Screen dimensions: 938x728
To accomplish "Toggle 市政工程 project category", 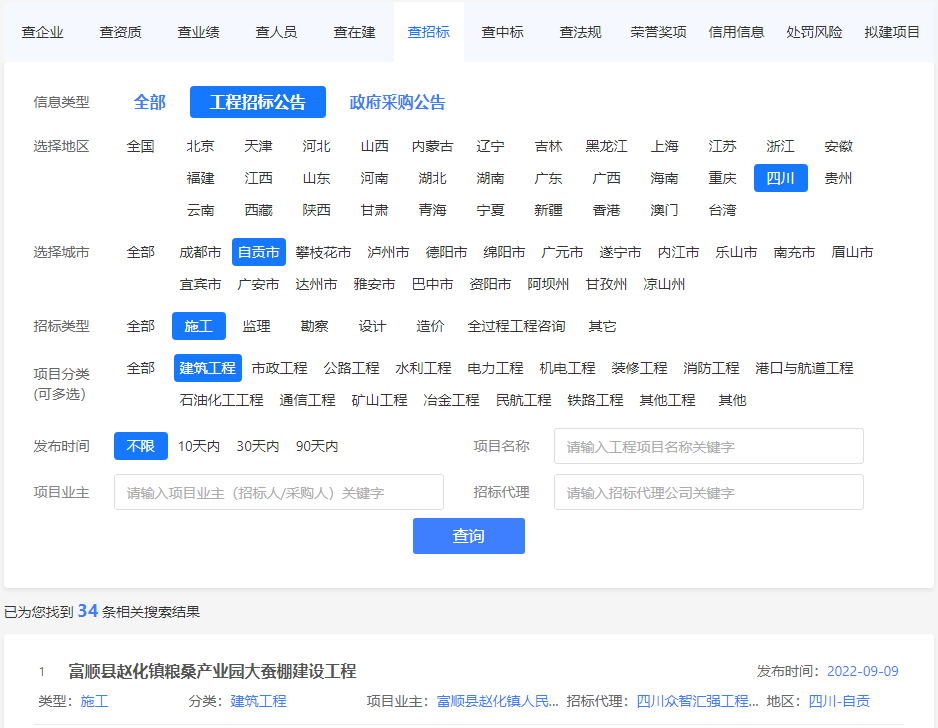I will (280, 368).
